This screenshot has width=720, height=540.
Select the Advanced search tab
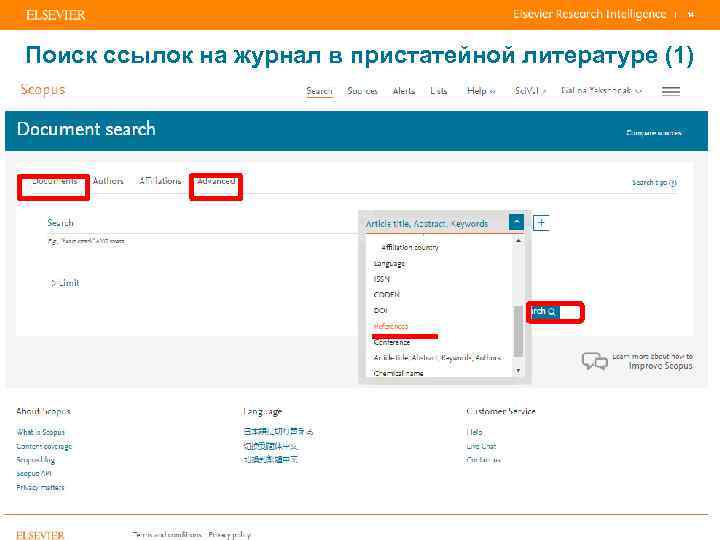216,181
